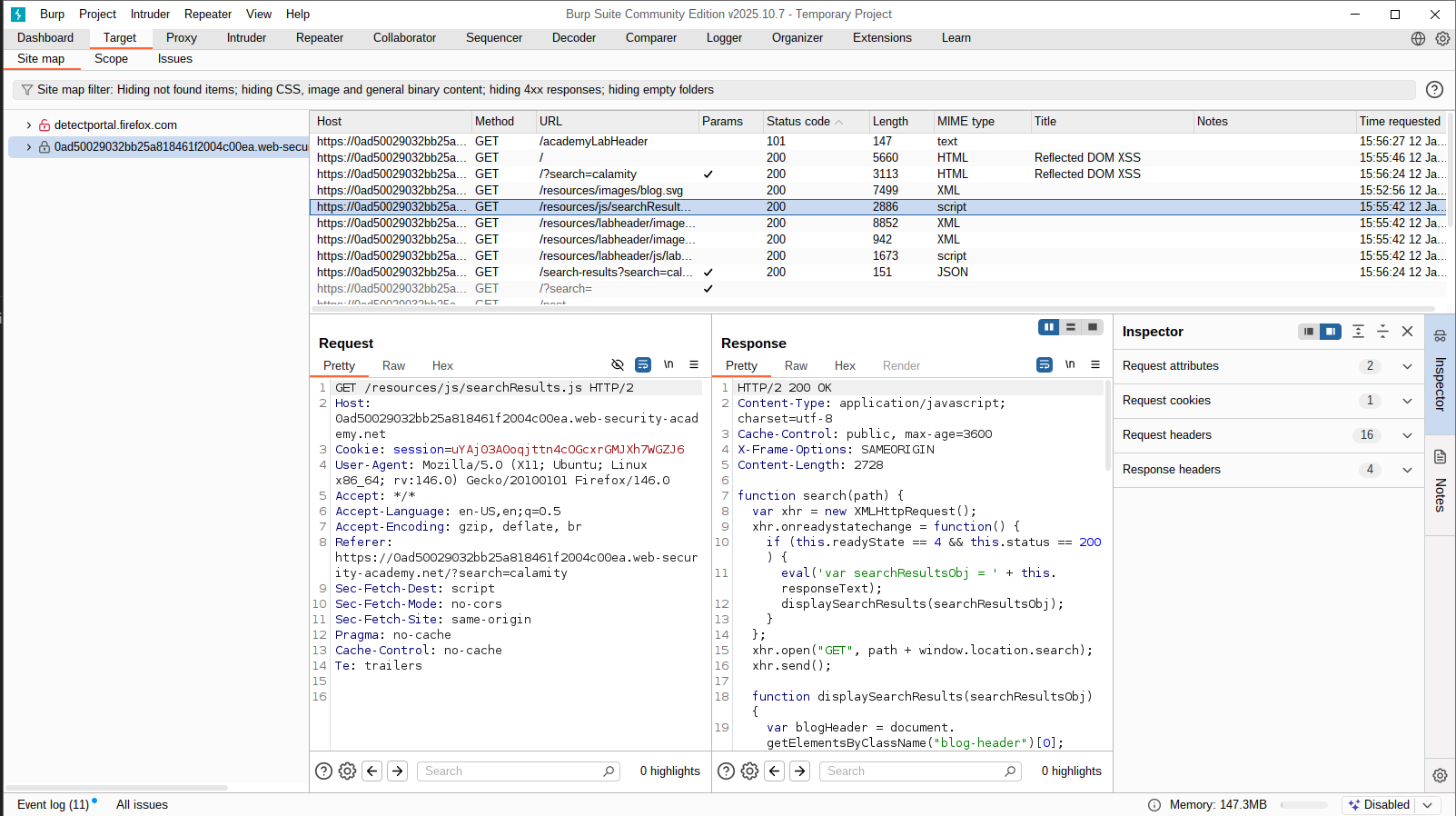This screenshot has width=1456, height=816.
Task: Open Response search help icon
Action: pos(726,771)
